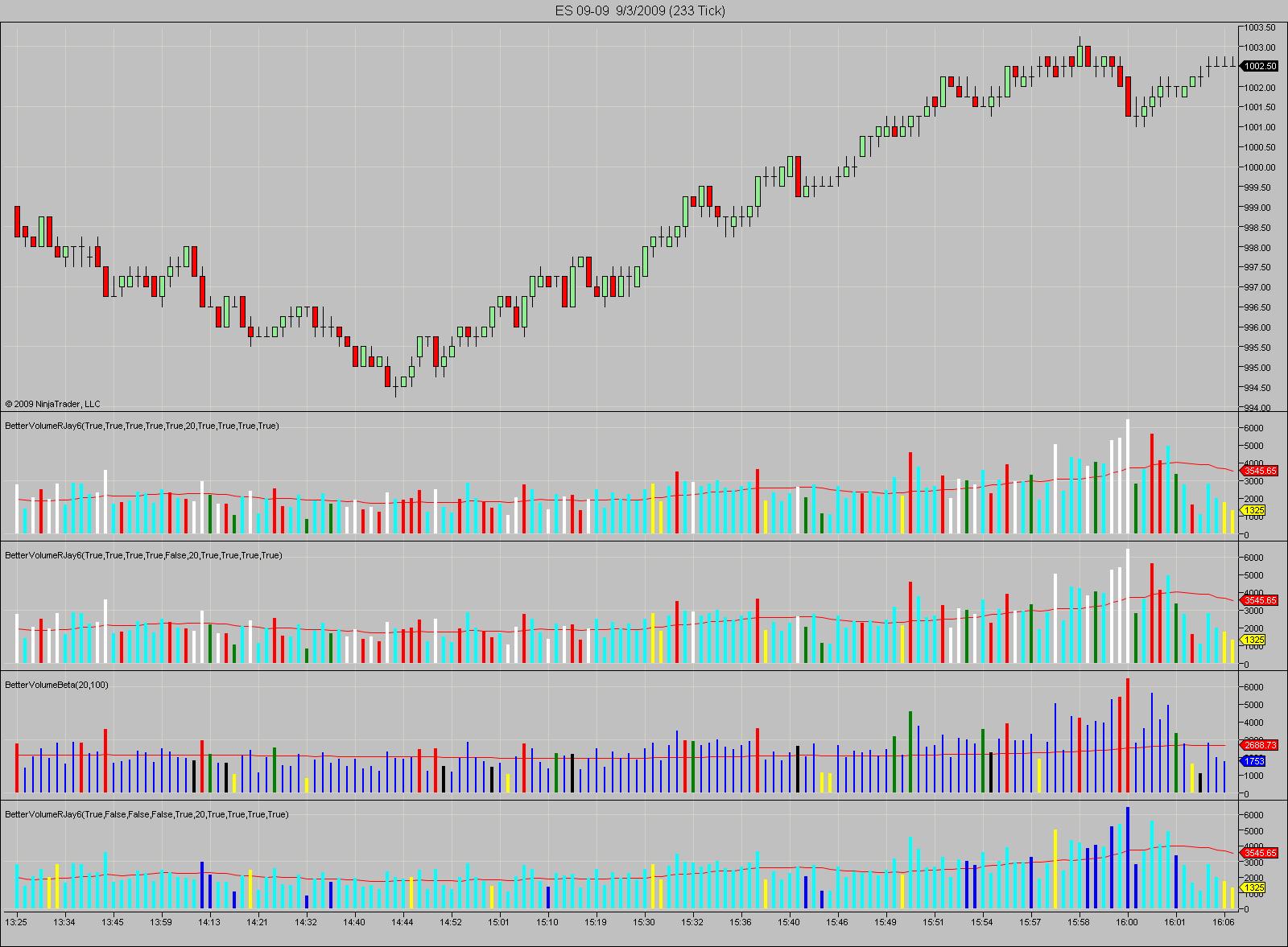This screenshot has height=947, width=1288.
Task: Select the 1003.00 price axis label
Action: pyautogui.click(x=1260, y=47)
